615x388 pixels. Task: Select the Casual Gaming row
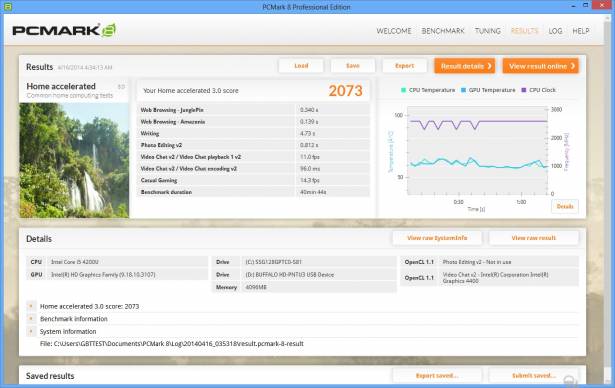pyautogui.click(x=253, y=180)
